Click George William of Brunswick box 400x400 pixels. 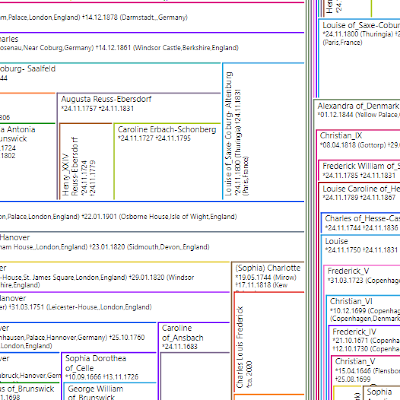tap(110, 392)
